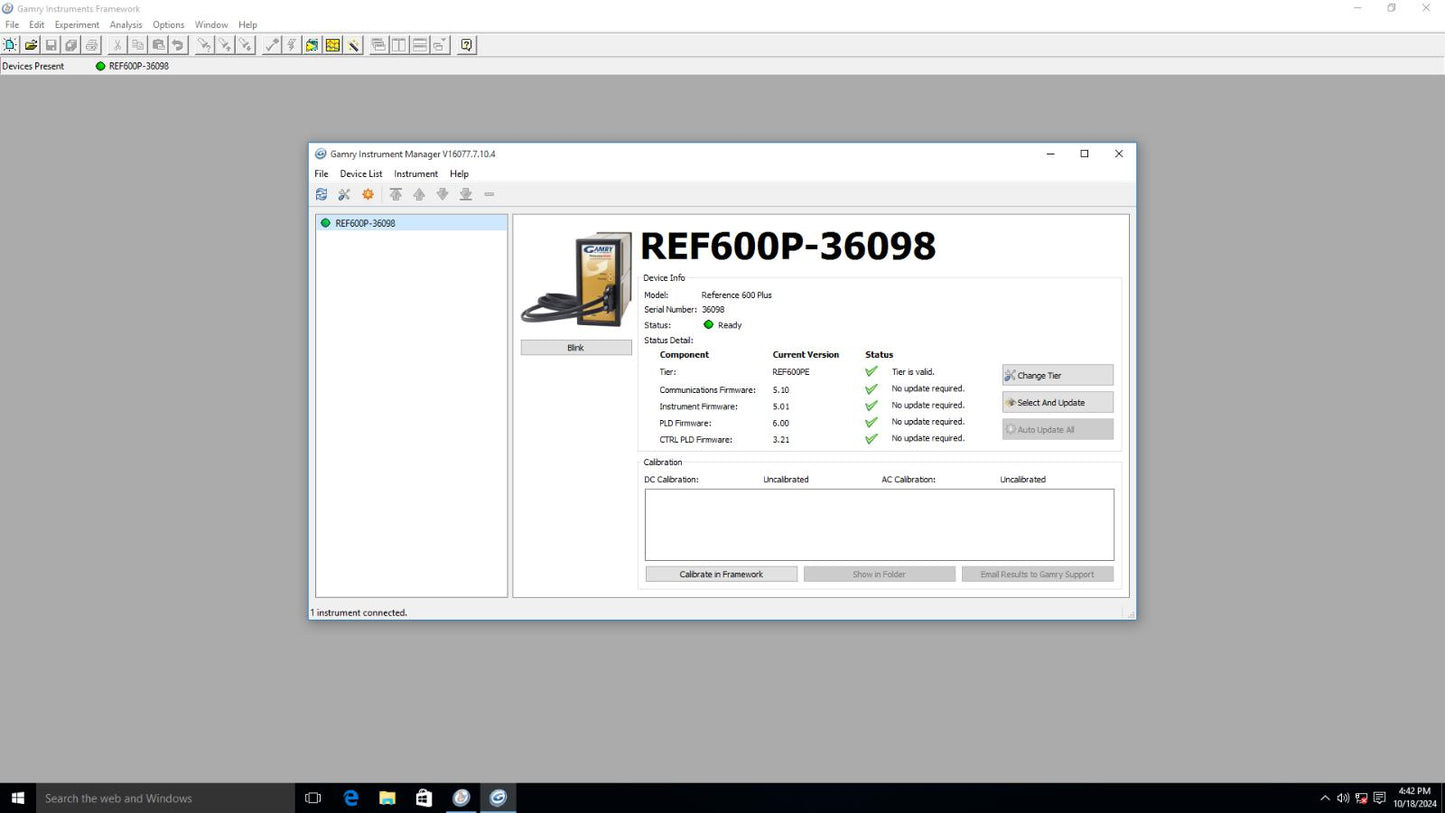Click the Select And Update button
This screenshot has width=1445, height=813.
pyautogui.click(x=1057, y=402)
